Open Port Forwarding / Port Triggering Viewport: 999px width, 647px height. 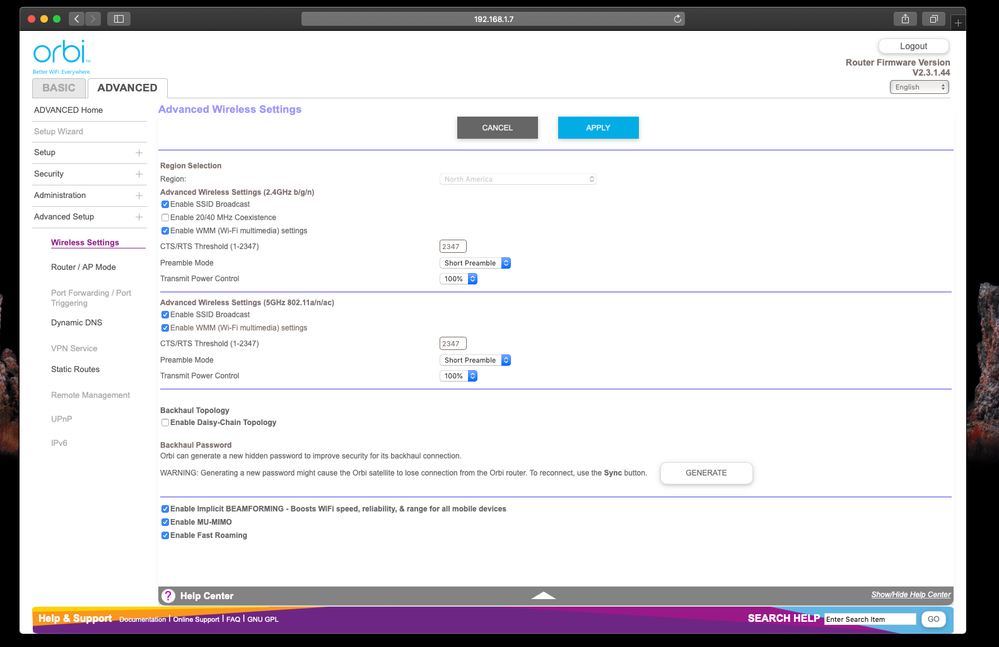click(x=91, y=298)
